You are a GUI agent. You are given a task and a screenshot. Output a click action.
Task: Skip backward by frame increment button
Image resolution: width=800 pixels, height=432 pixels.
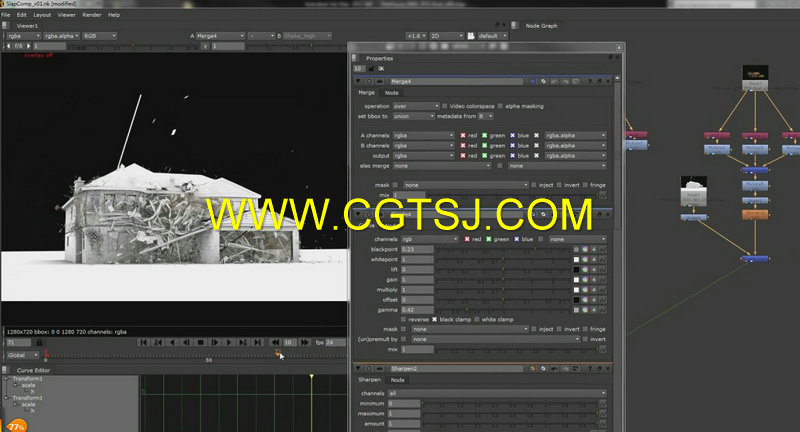[276, 342]
